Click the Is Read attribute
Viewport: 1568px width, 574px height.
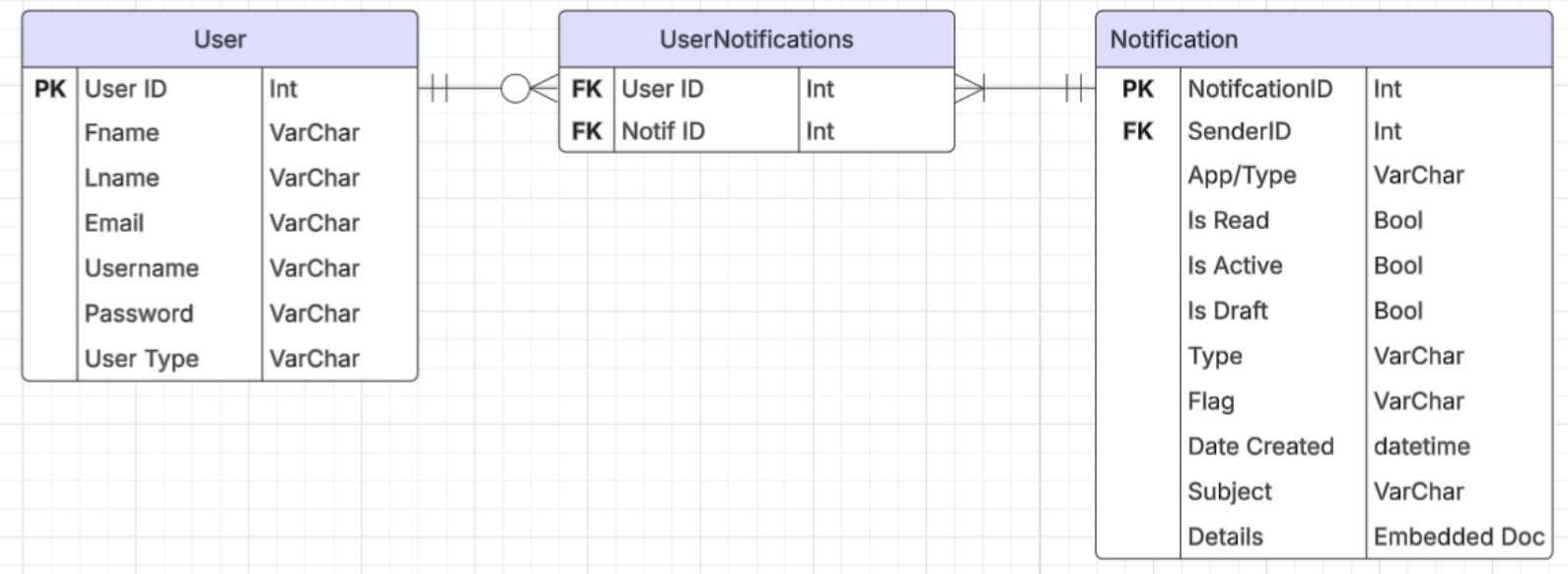pyautogui.click(x=1228, y=221)
